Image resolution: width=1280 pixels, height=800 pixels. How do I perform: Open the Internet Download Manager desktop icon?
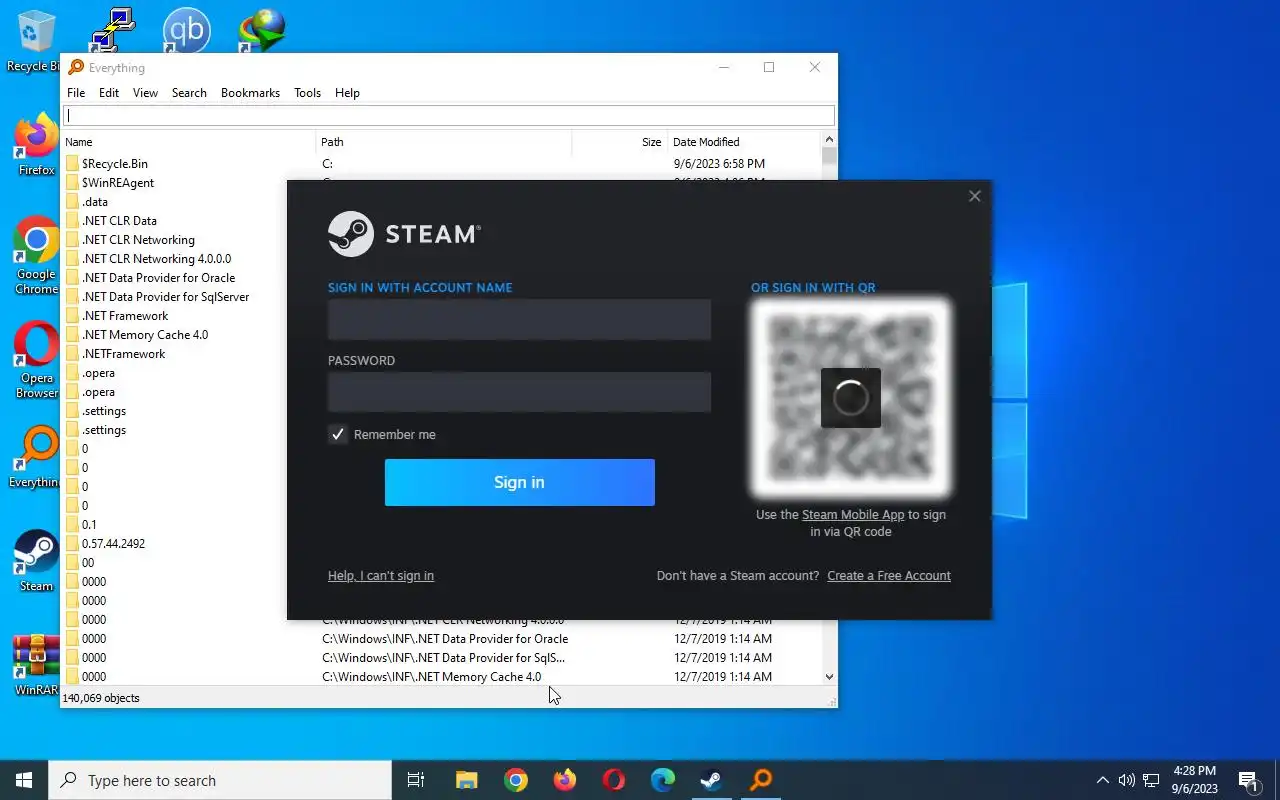[x=262, y=30]
